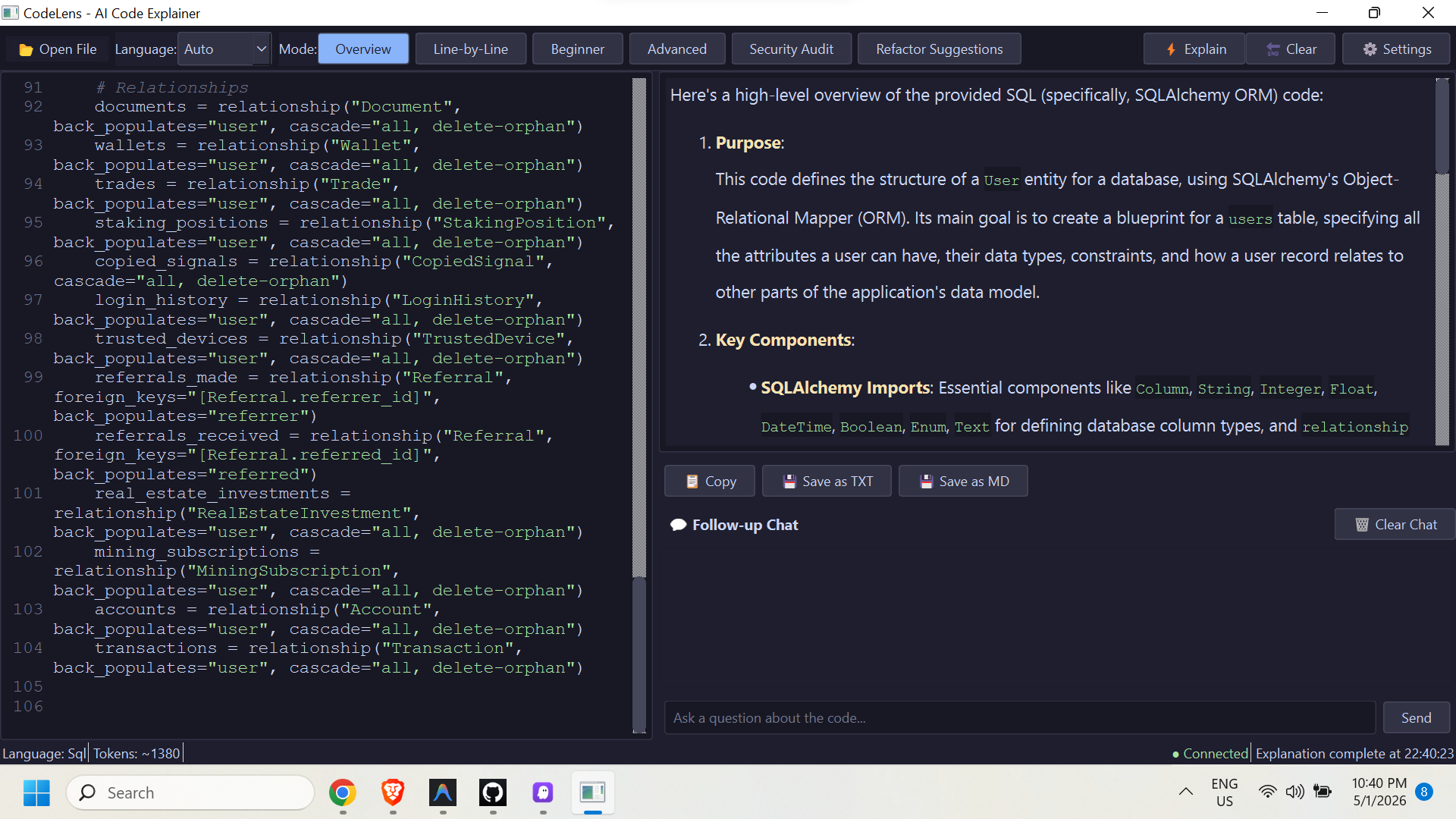Click the Language: Sql status text
The image size is (1456, 819).
click(44, 754)
